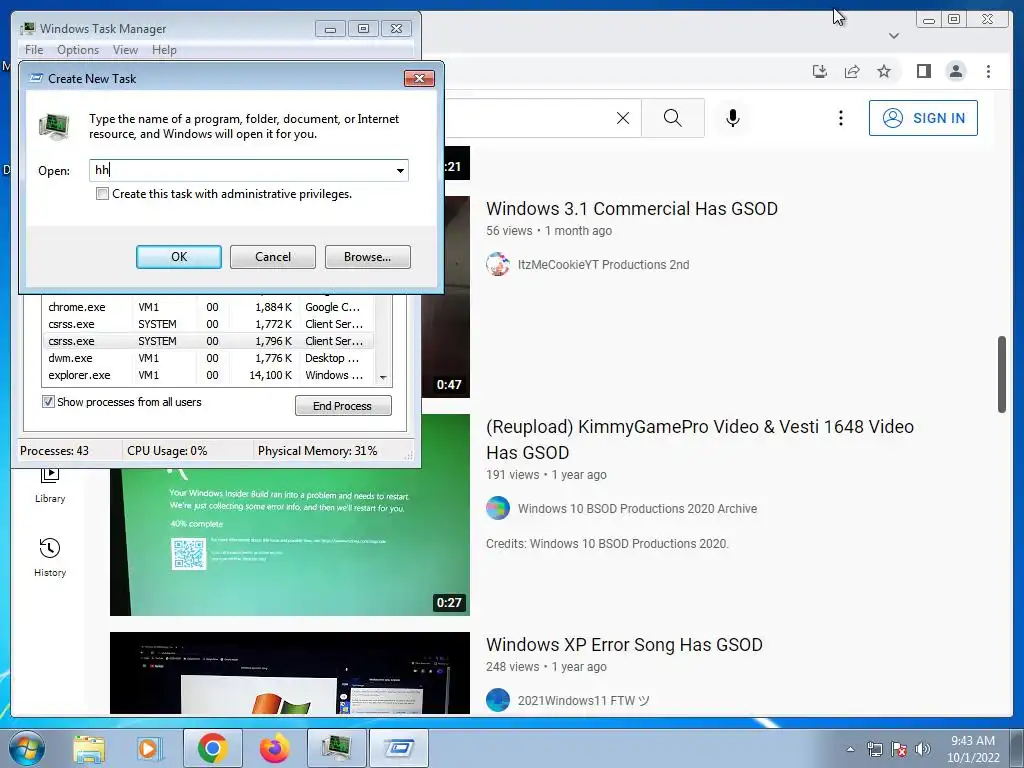The height and width of the screenshot is (768, 1024).
Task: Toggle Chrome side panel icon
Action: 923,71
